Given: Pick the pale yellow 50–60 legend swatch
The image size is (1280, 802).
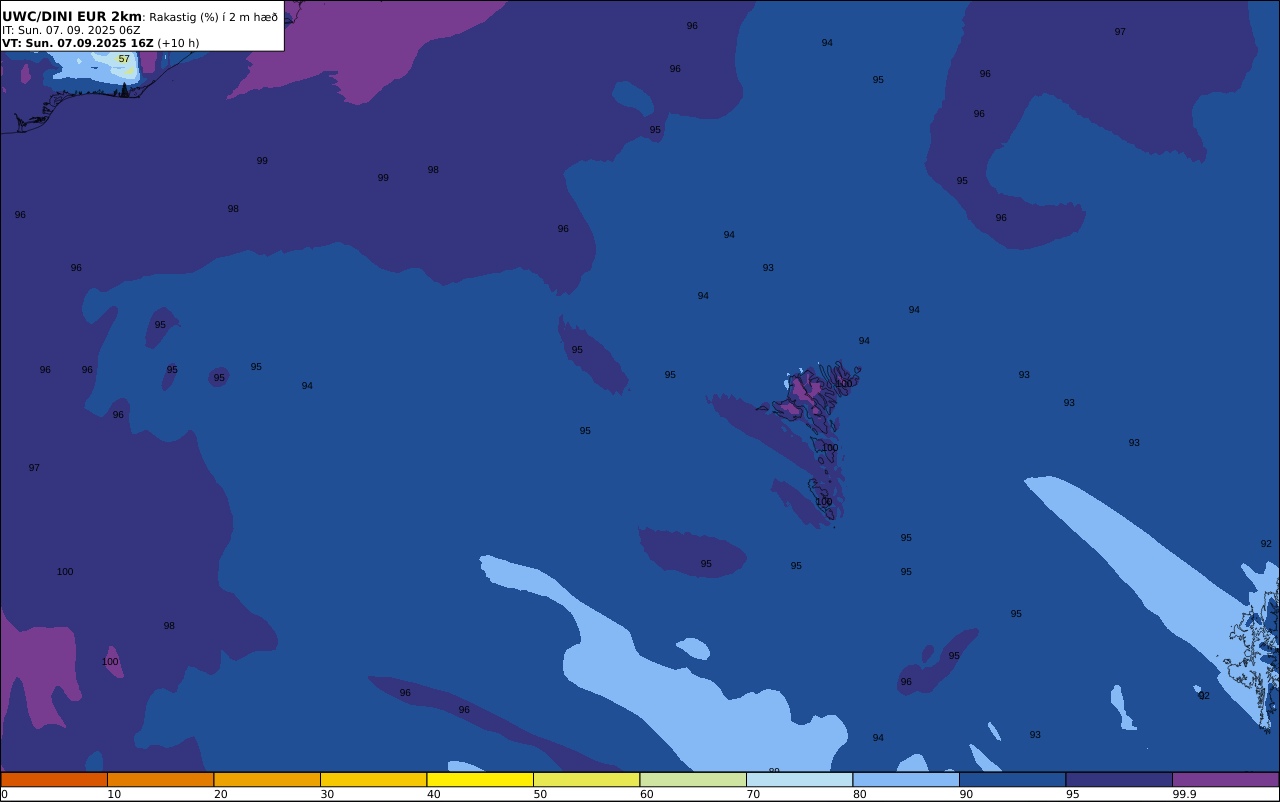Looking at the screenshot, I should 586,779.
